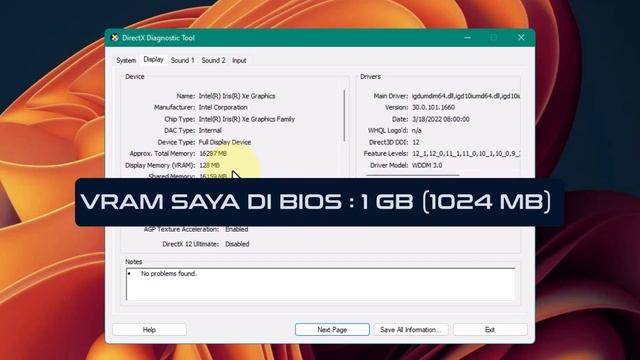
Task: Click the DirectX Diagnostic Tool title icon
Action: 115,38
